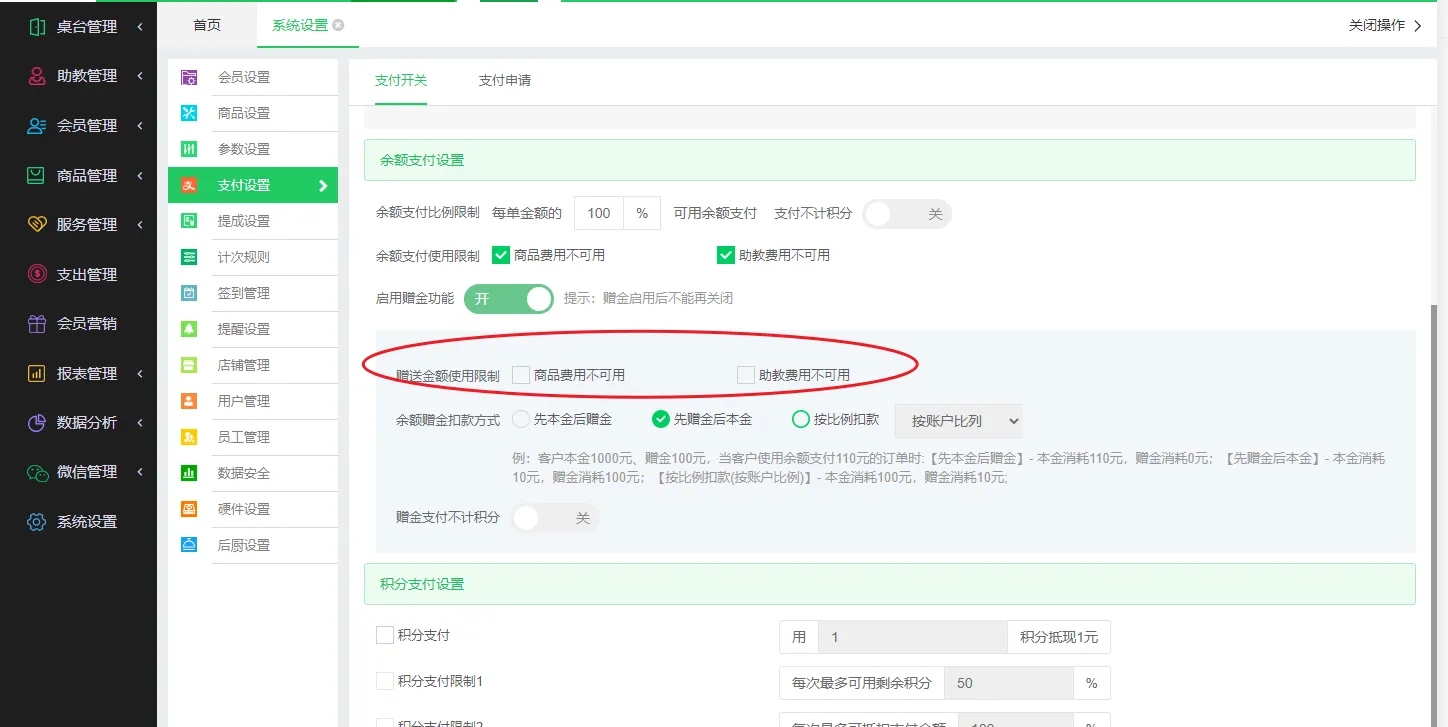The width and height of the screenshot is (1448, 727).
Task: Expand the 关闭操作 menu
Action: click(1384, 26)
